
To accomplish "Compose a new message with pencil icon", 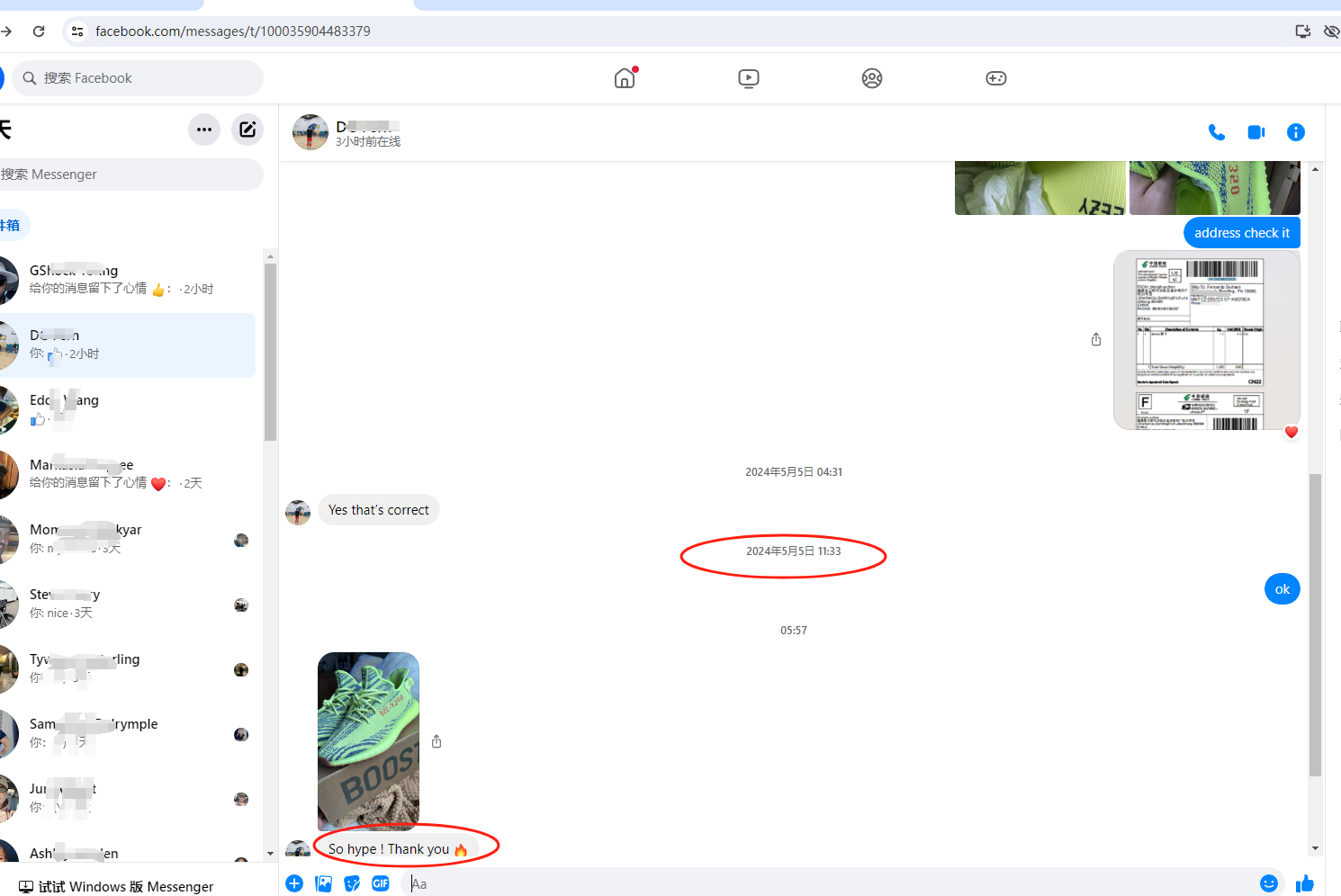I will [247, 130].
